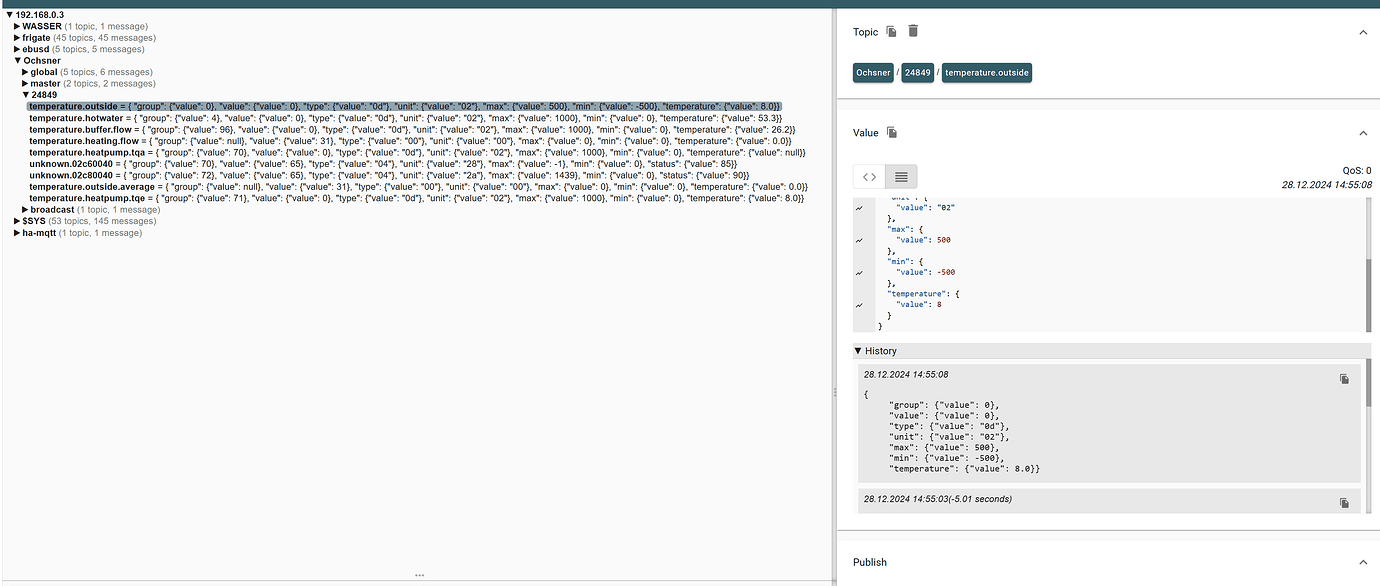Select the temperature.buffer.flow tree row
Viewport: 1380px width, 586px height.
(x=412, y=130)
